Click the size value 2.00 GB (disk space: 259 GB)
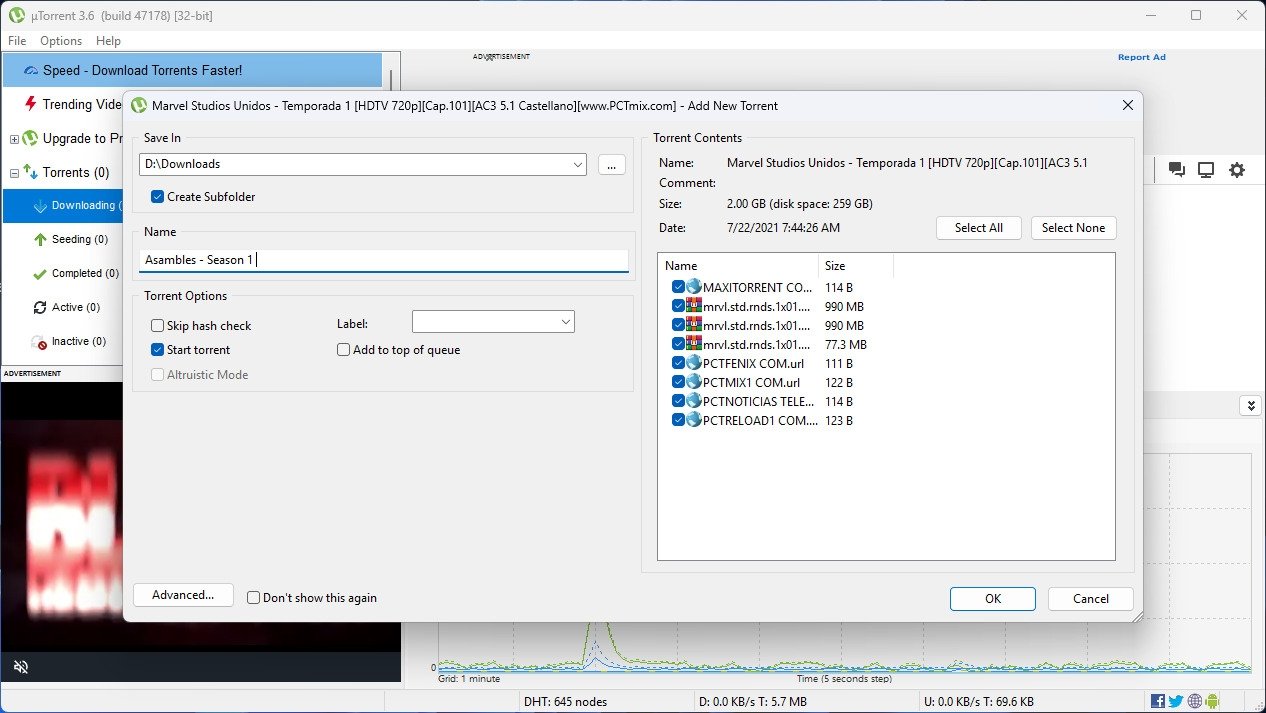1266x713 pixels. tap(800, 204)
